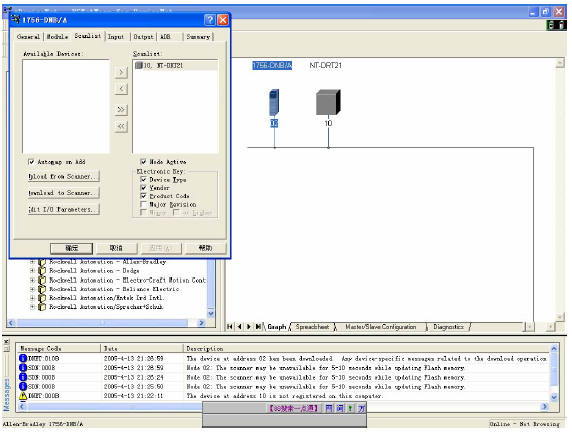Click the info icon of DNET:010B message
572x432 pixels.
click(x=23, y=358)
